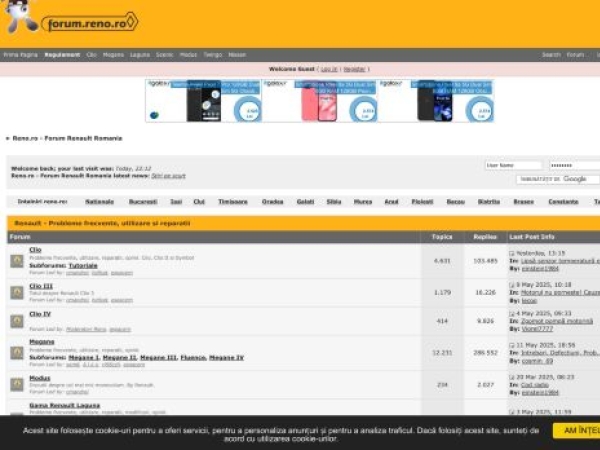Open the Megane II subforum
Screen dimensions: 600x450
tap(120, 358)
